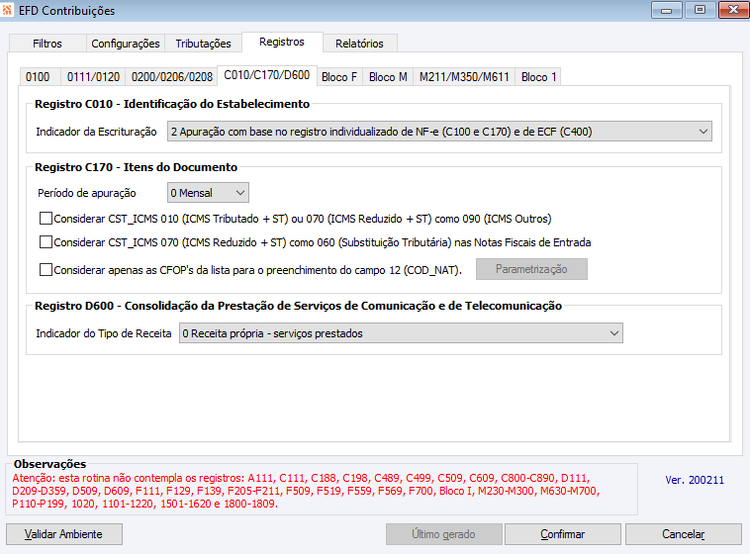Click the 'Indicador da Escrituração' label

pos(96,132)
